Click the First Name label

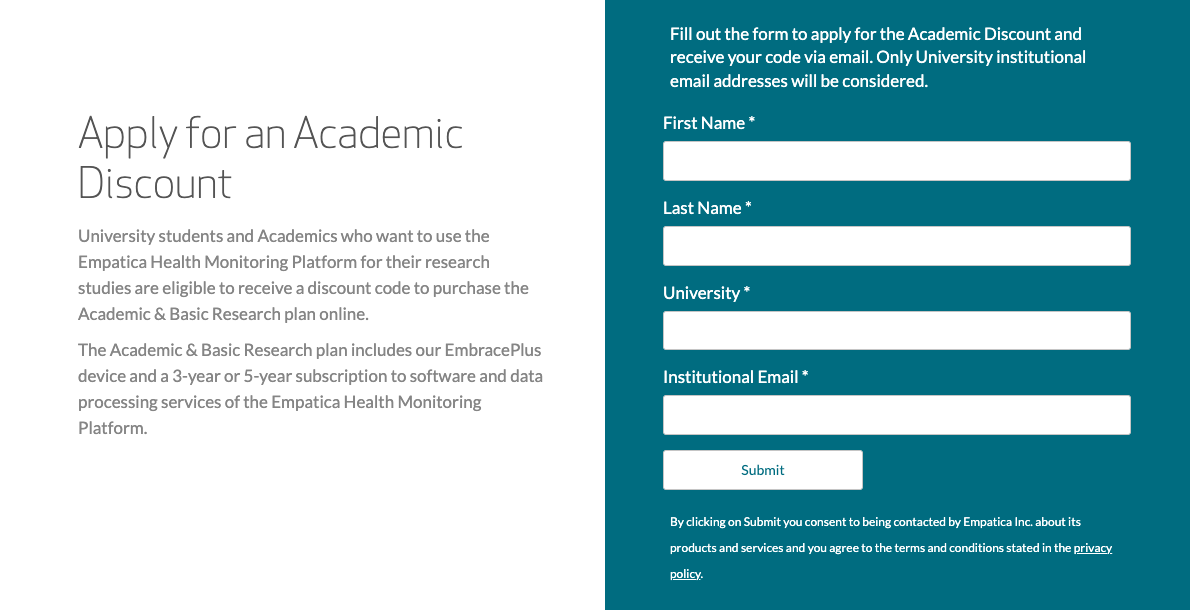704,123
